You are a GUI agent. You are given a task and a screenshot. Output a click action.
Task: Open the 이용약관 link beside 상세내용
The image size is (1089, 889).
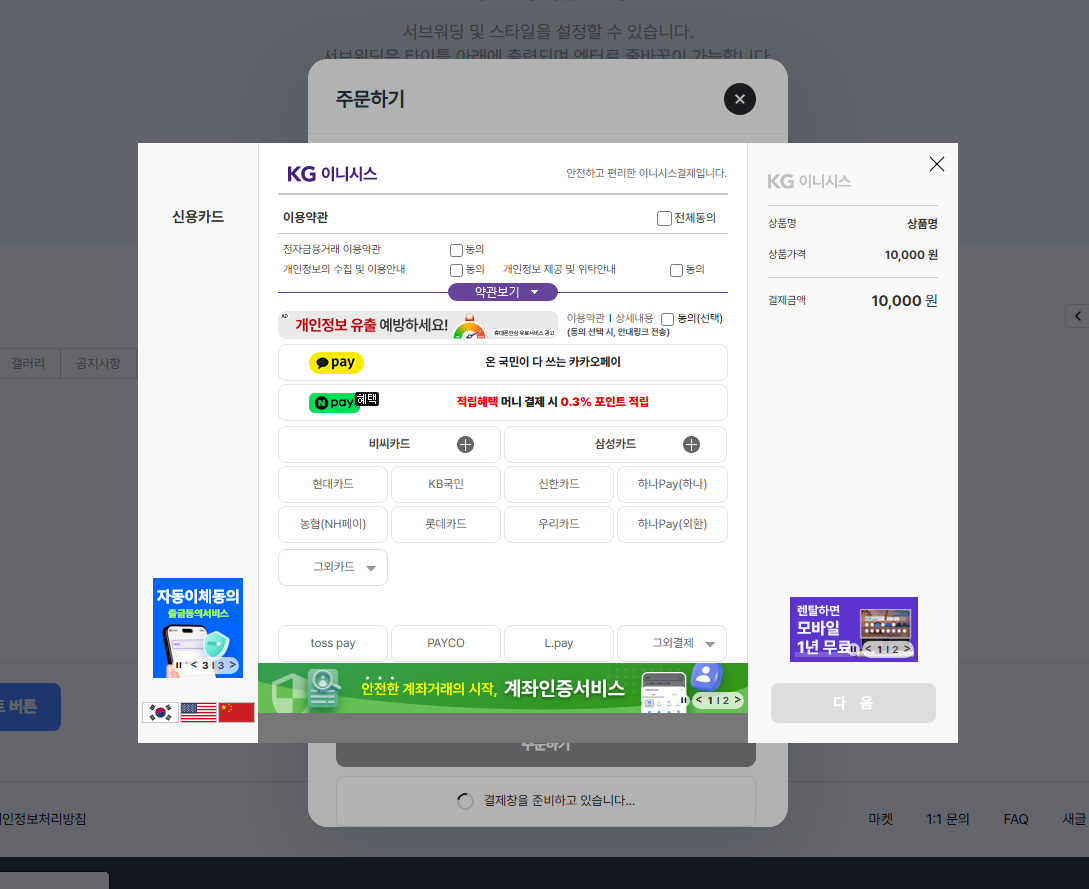click(585, 318)
